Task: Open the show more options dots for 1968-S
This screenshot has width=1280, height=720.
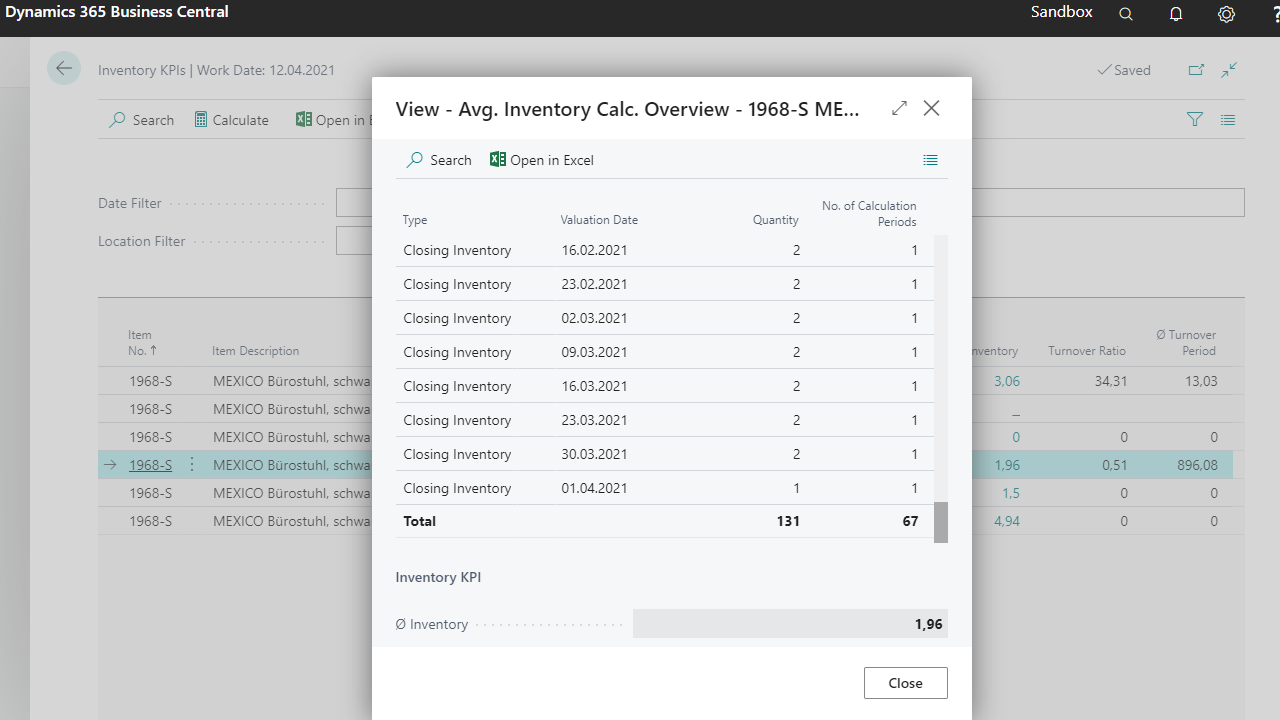Action: tap(192, 465)
